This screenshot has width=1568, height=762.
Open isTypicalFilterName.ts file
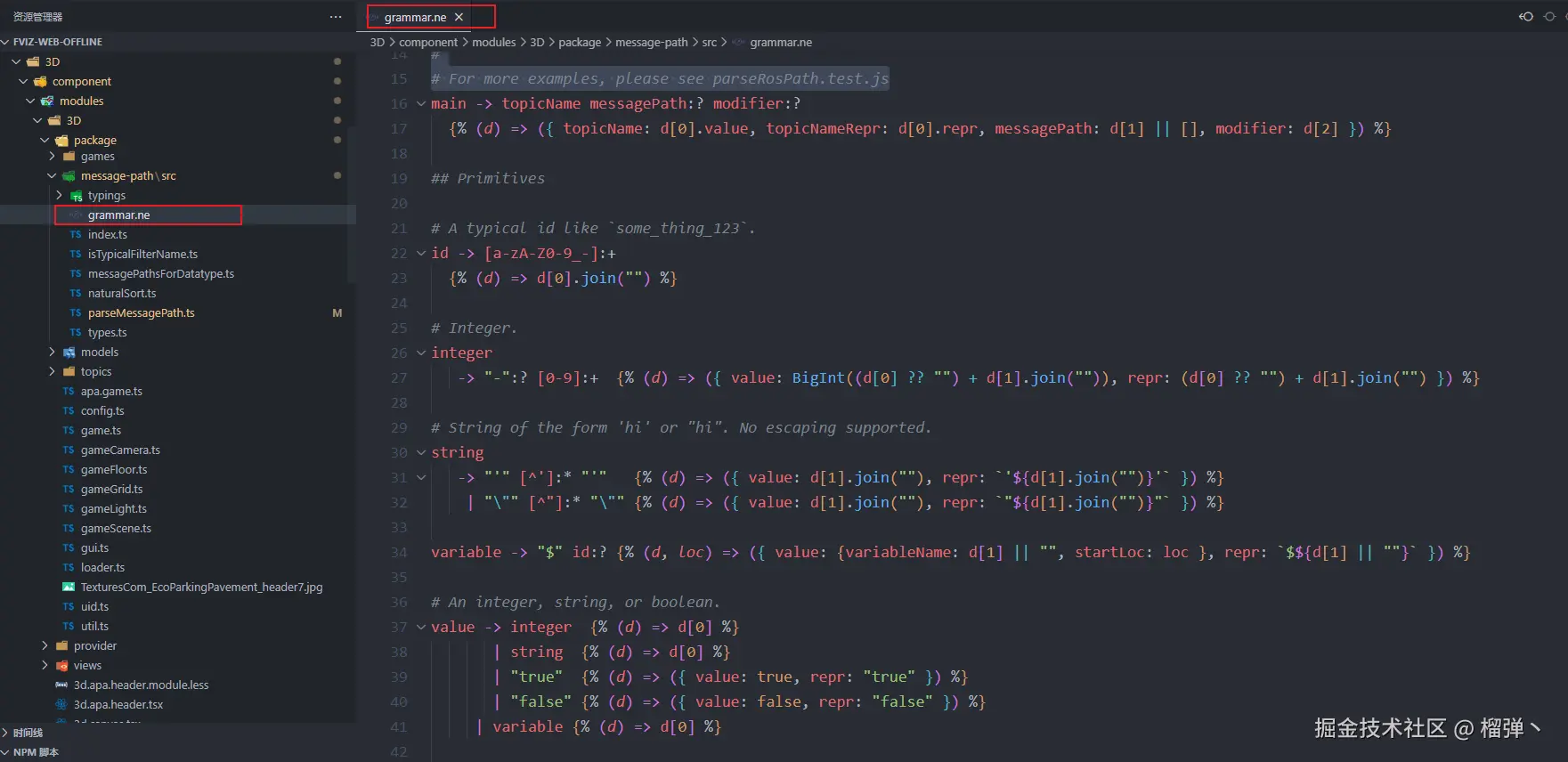142,254
